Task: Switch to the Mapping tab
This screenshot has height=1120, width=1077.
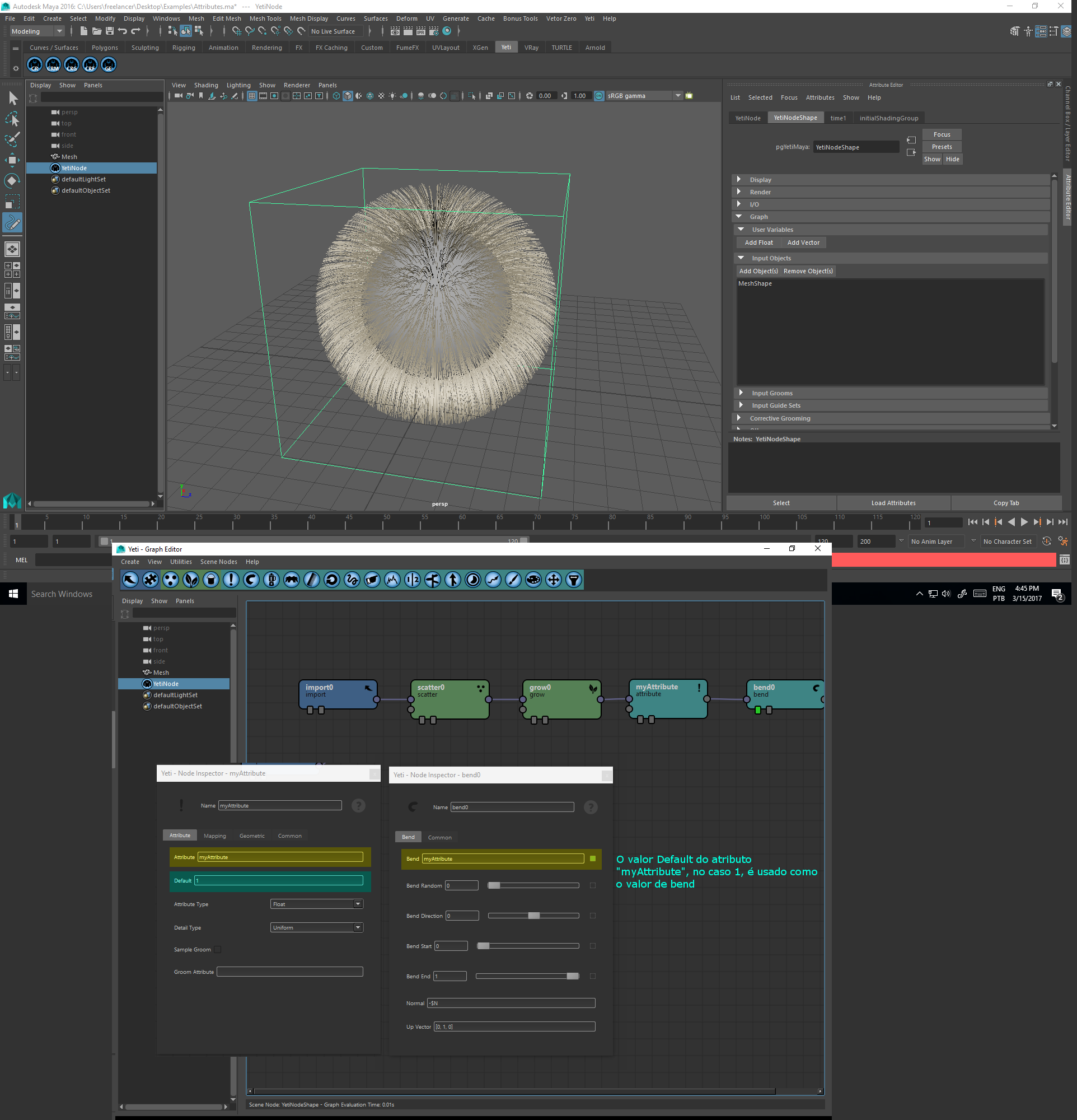Action: click(x=215, y=836)
